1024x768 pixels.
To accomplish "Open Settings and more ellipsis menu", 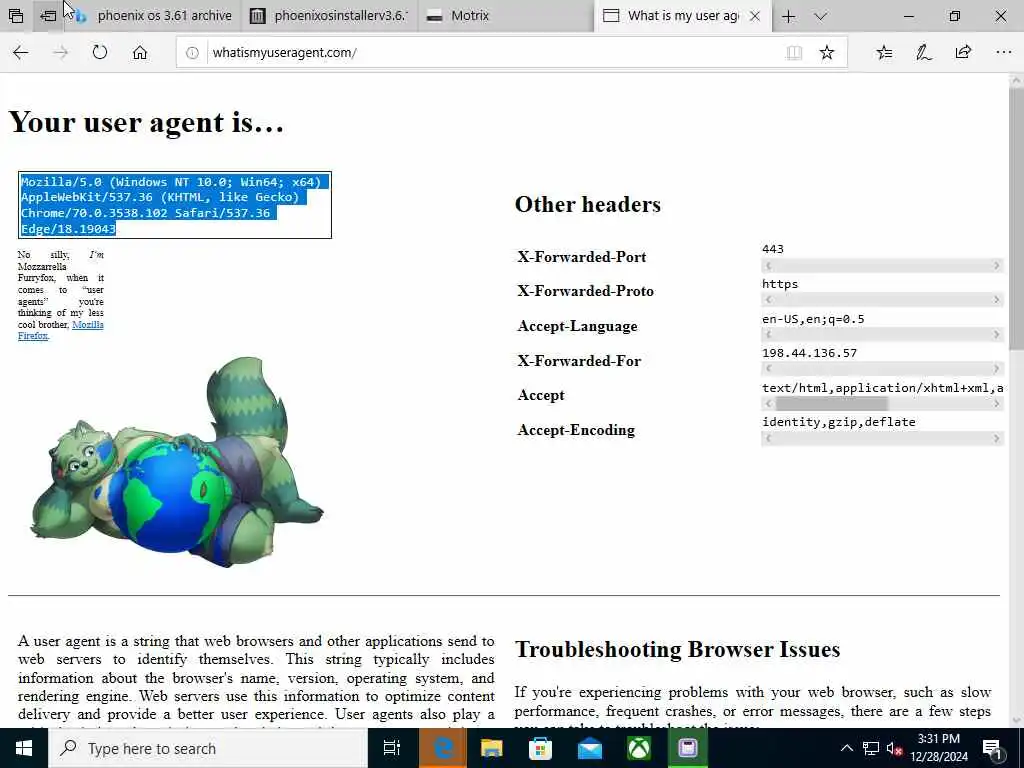I will 1004,52.
